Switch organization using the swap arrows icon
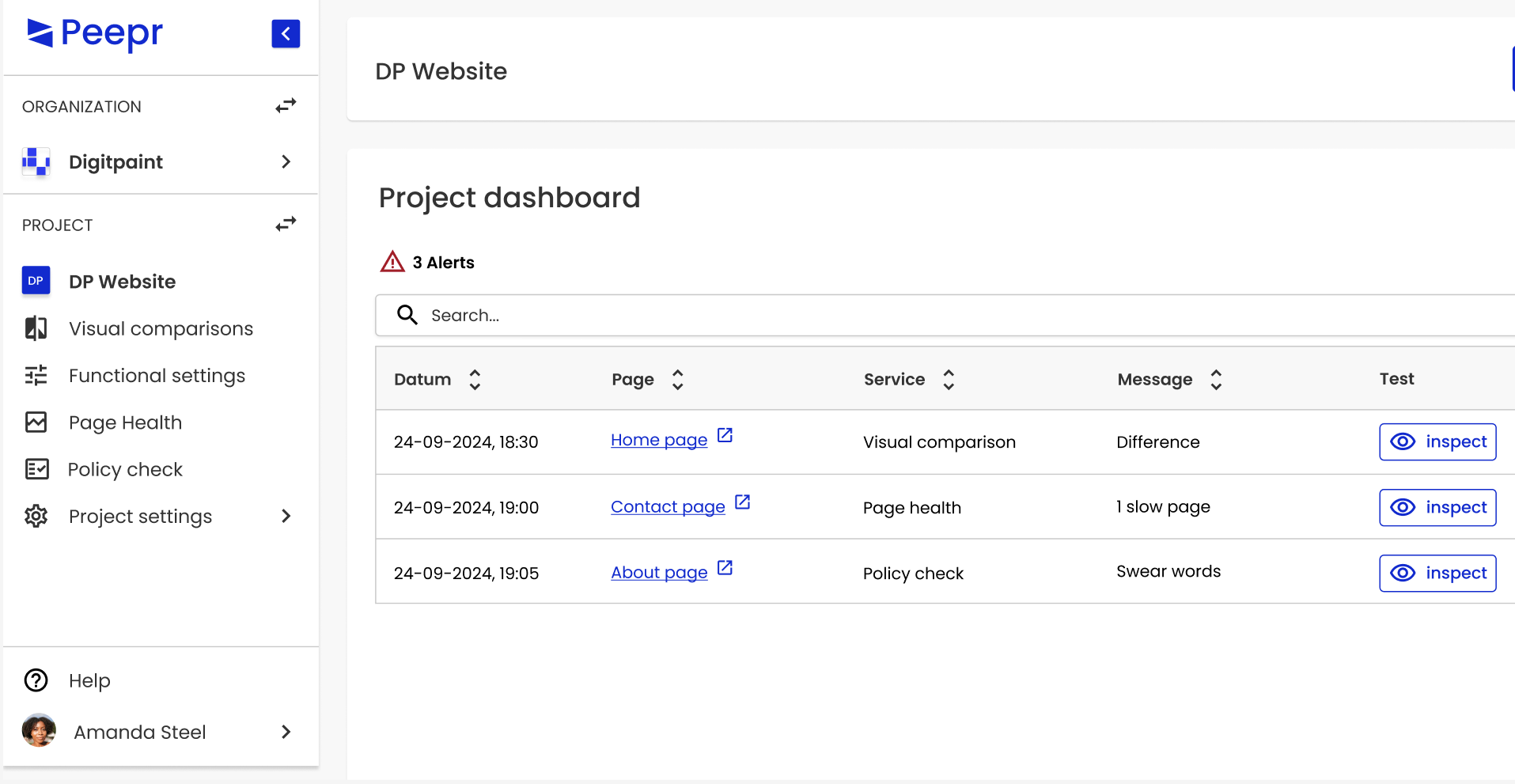Image resolution: width=1515 pixels, height=784 pixels. (286, 106)
